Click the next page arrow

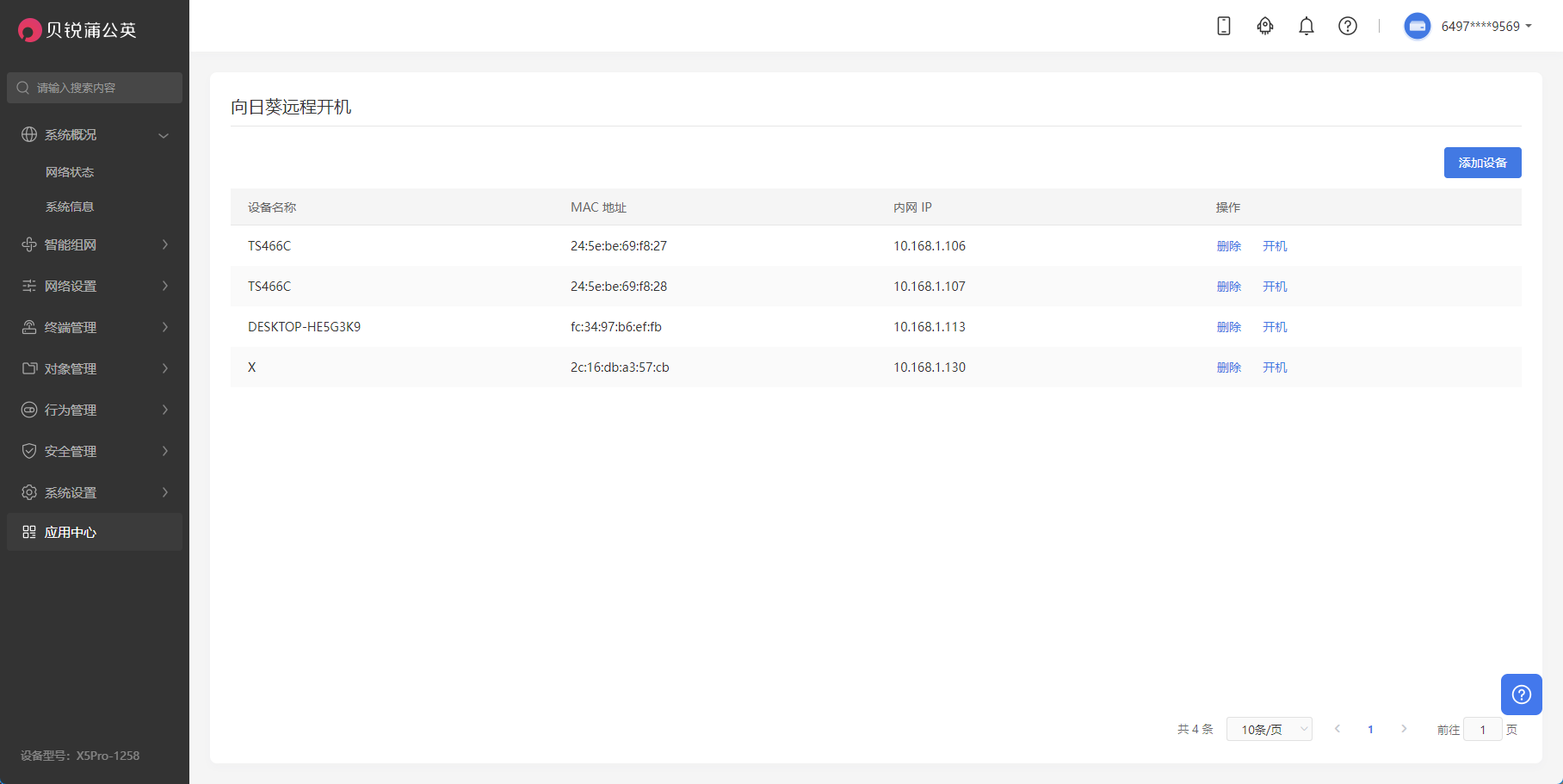[x=1404, y=729]
